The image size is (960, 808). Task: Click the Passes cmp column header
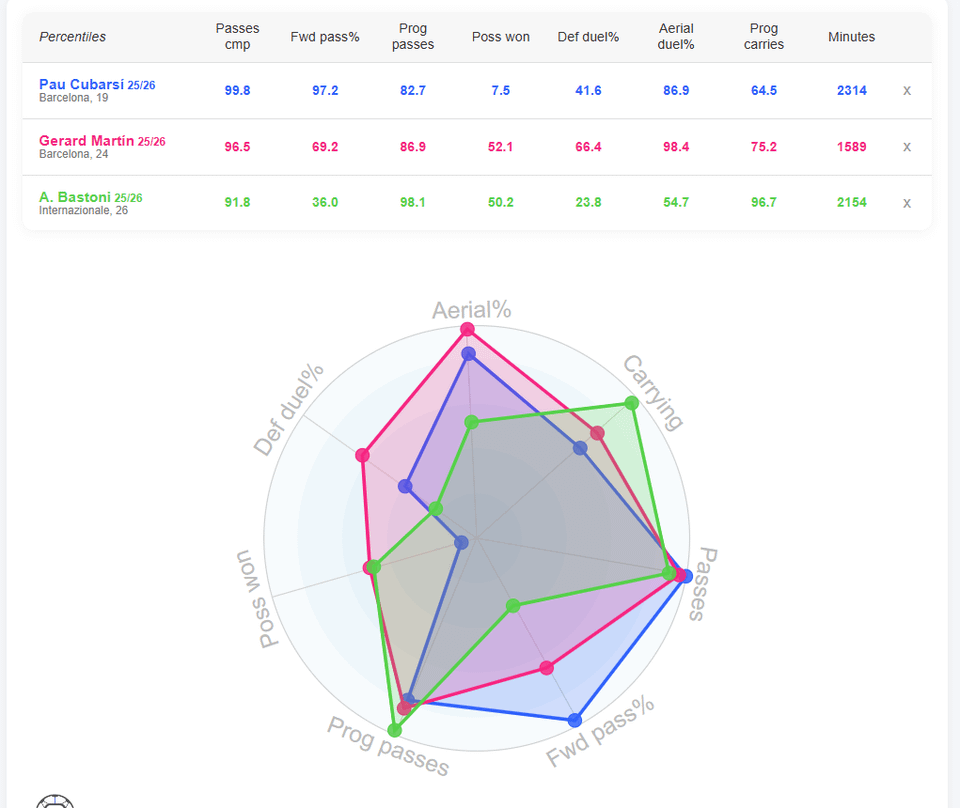pyautogui.click(x=238, y=37)
